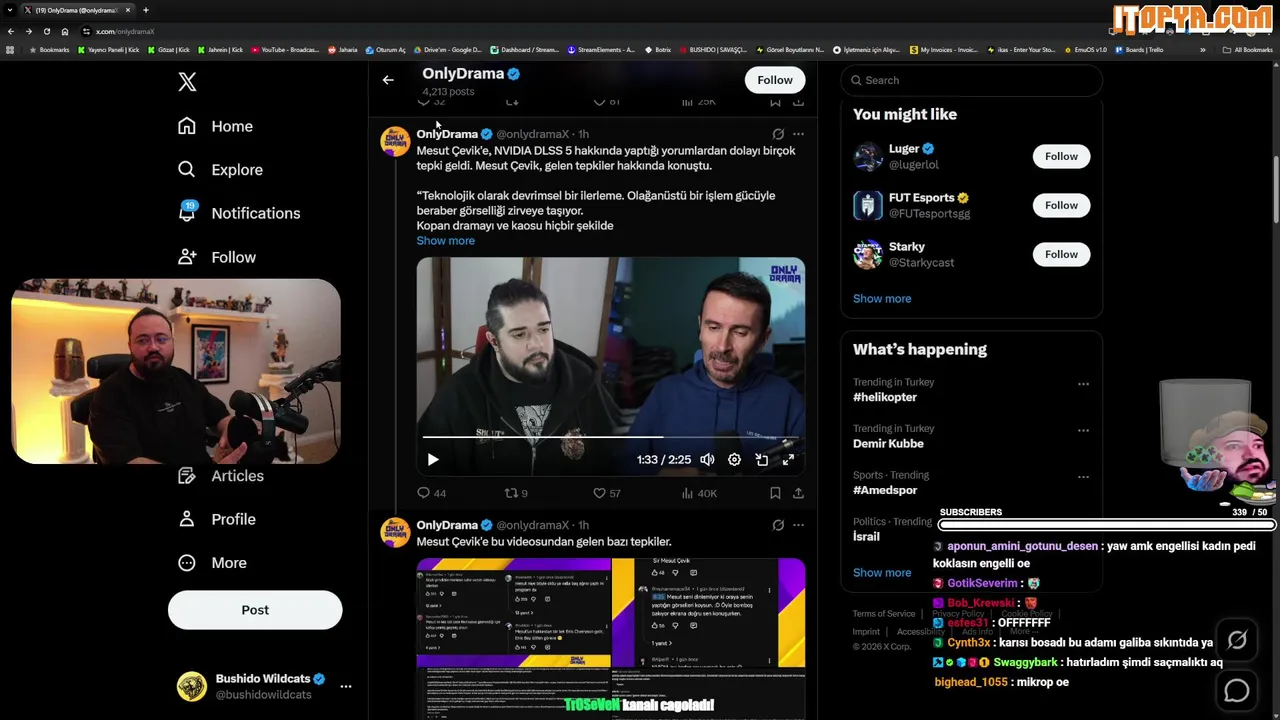1280x720 pixels.
Task: Open top-left screenshot image in second post
Action: click(513, 612)
